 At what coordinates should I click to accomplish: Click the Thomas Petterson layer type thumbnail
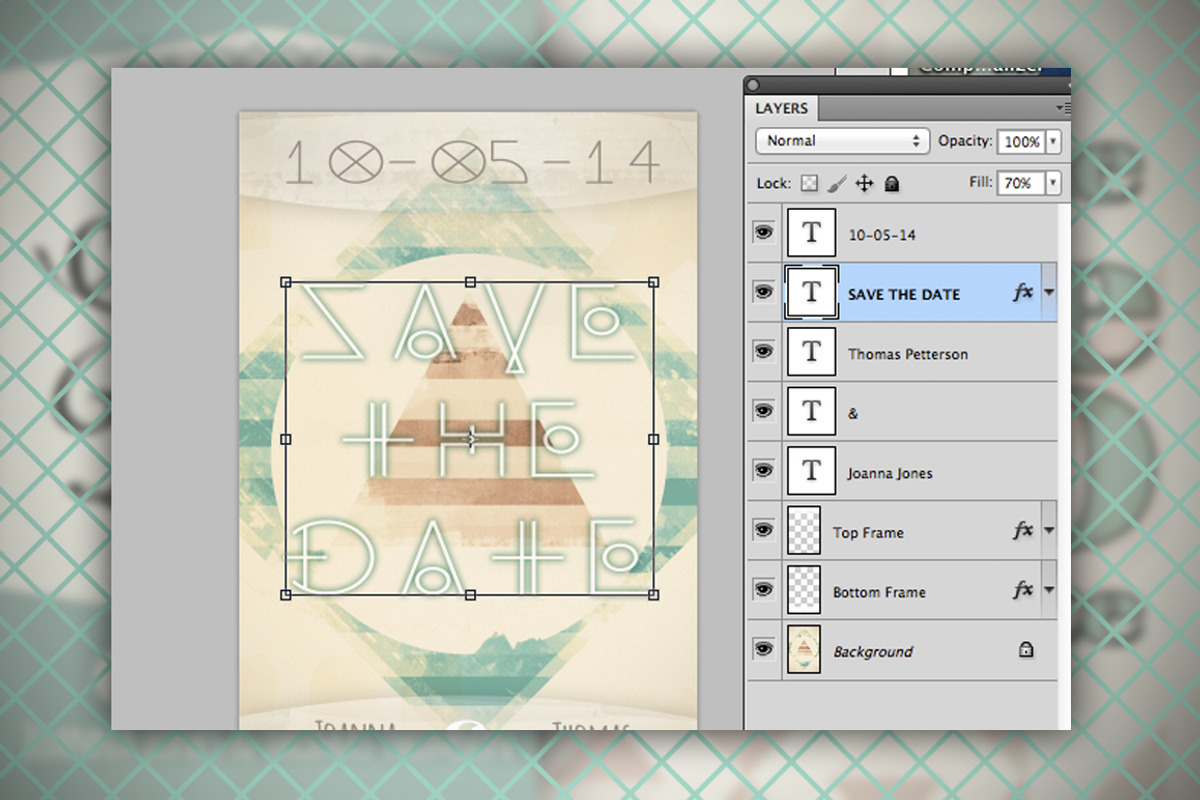[811, 352]
